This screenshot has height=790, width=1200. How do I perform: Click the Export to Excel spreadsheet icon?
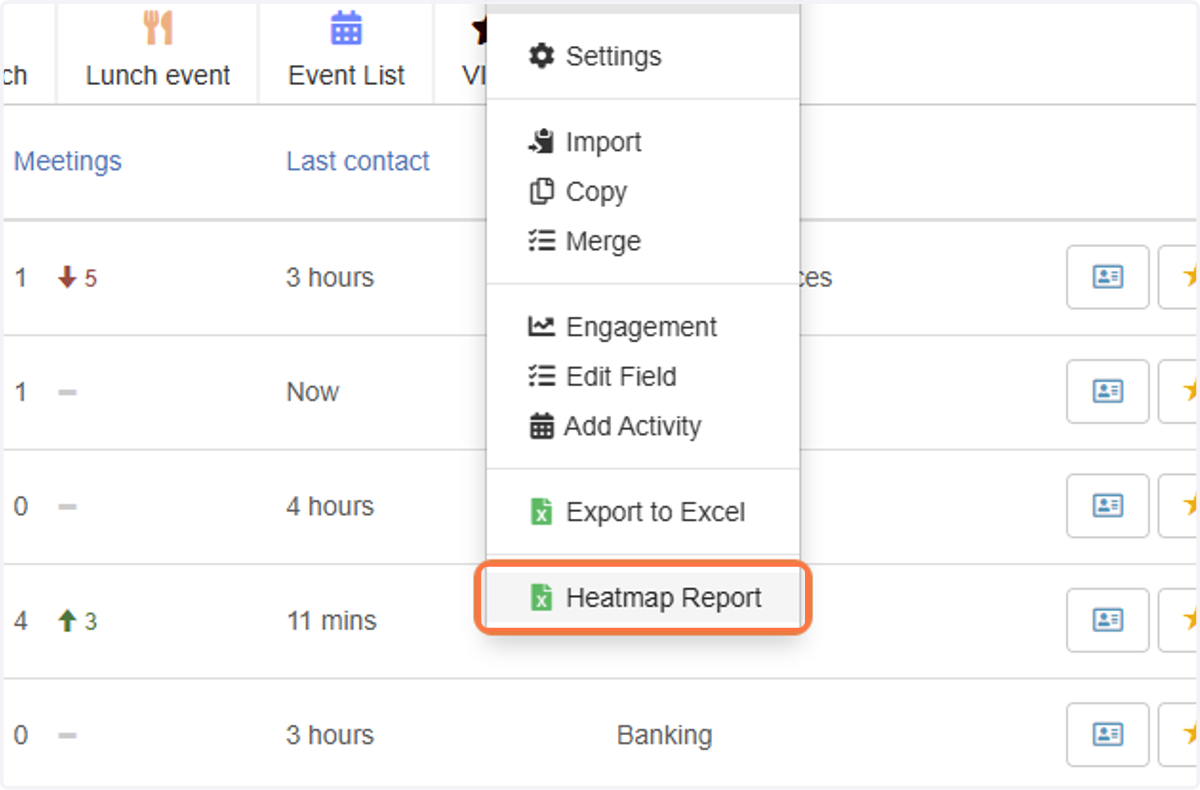coord(541,512)
